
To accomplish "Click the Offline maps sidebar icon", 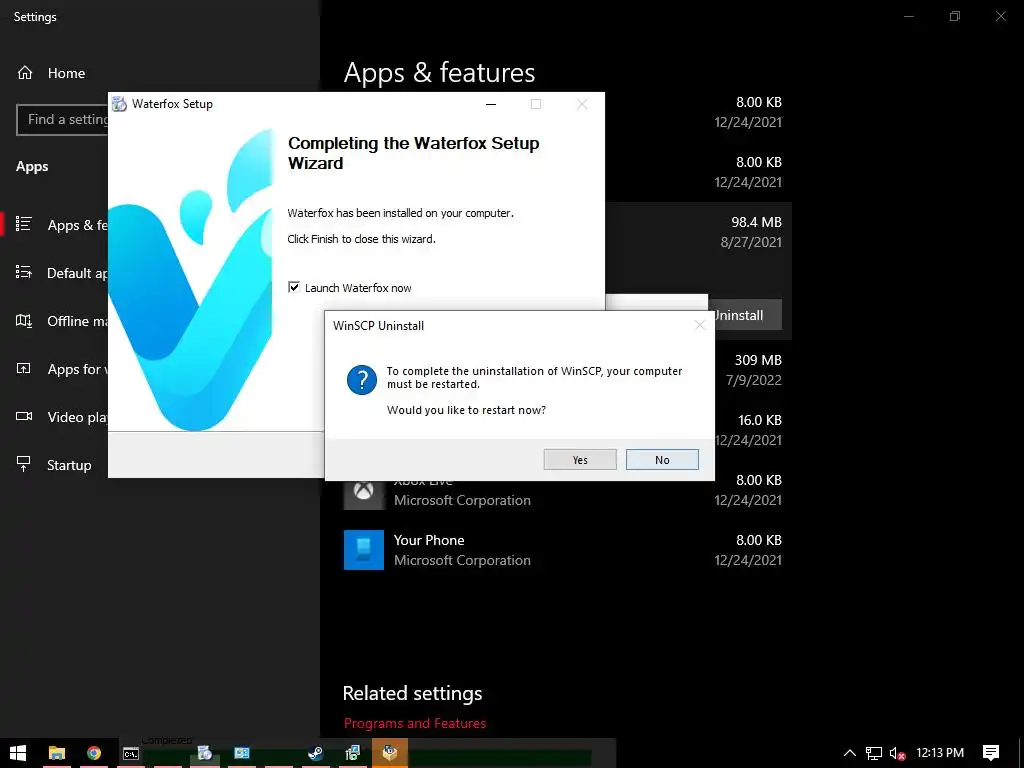I will coord(24,321).
